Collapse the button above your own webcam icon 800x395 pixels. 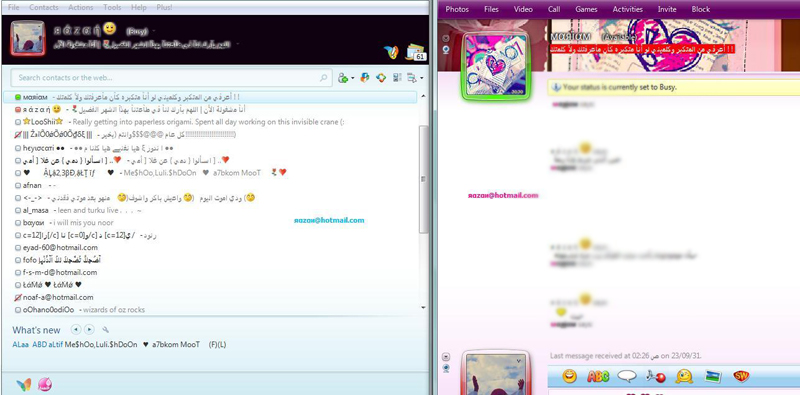pyautogui.click(x=446, y=356)
